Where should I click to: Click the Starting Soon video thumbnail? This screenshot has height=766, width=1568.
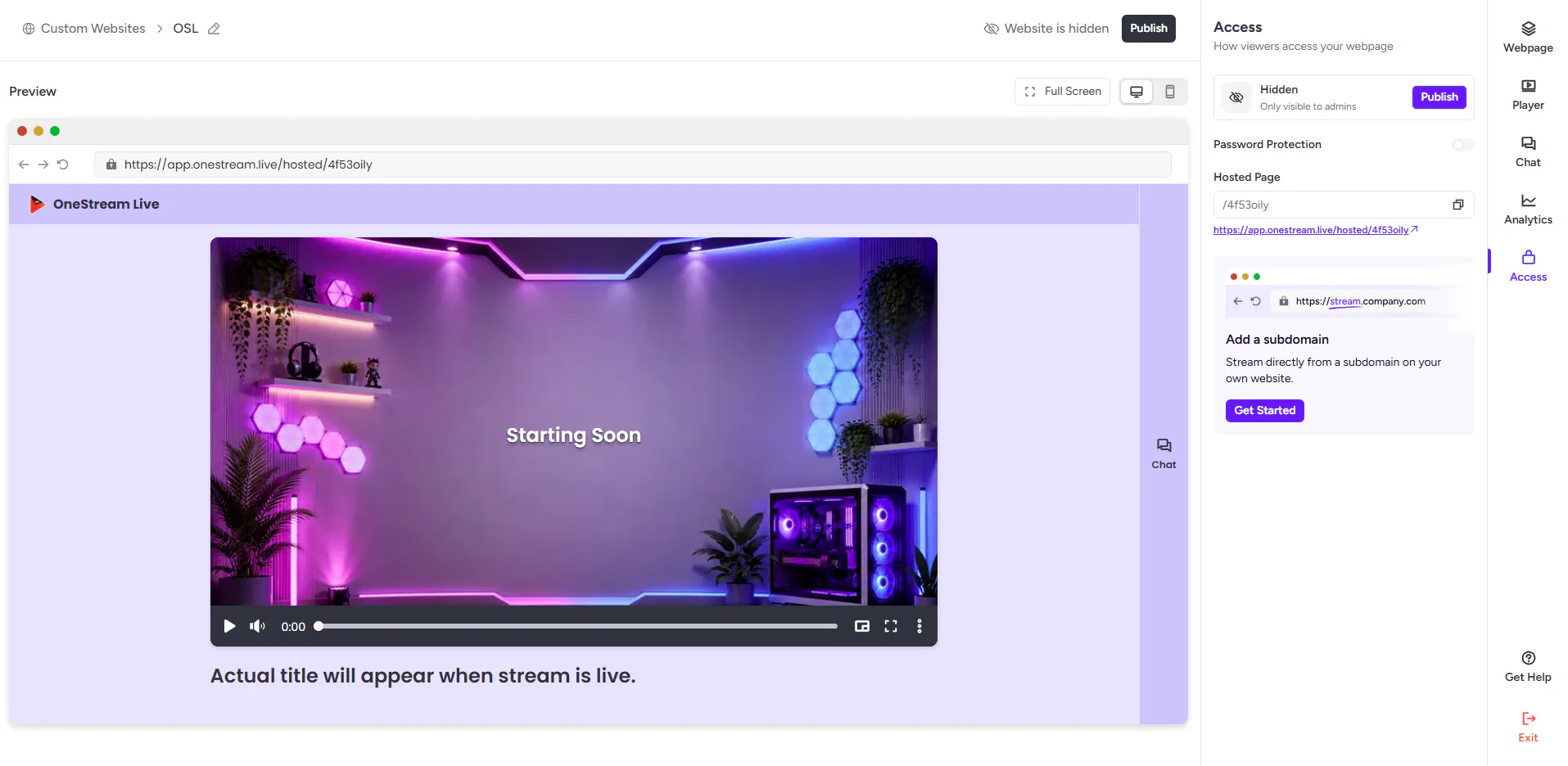pyautogui.click(x=573, y=421)
